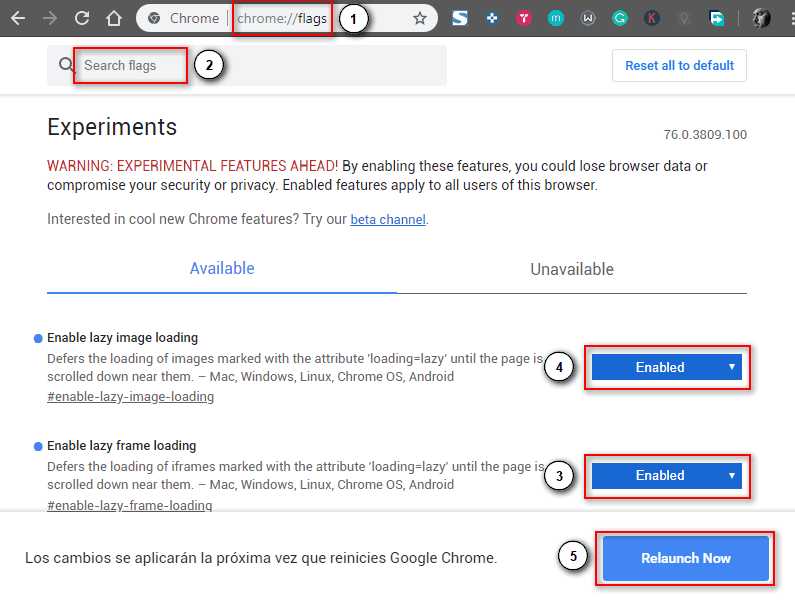Go back using the browser back arrow

coord(18,19)
